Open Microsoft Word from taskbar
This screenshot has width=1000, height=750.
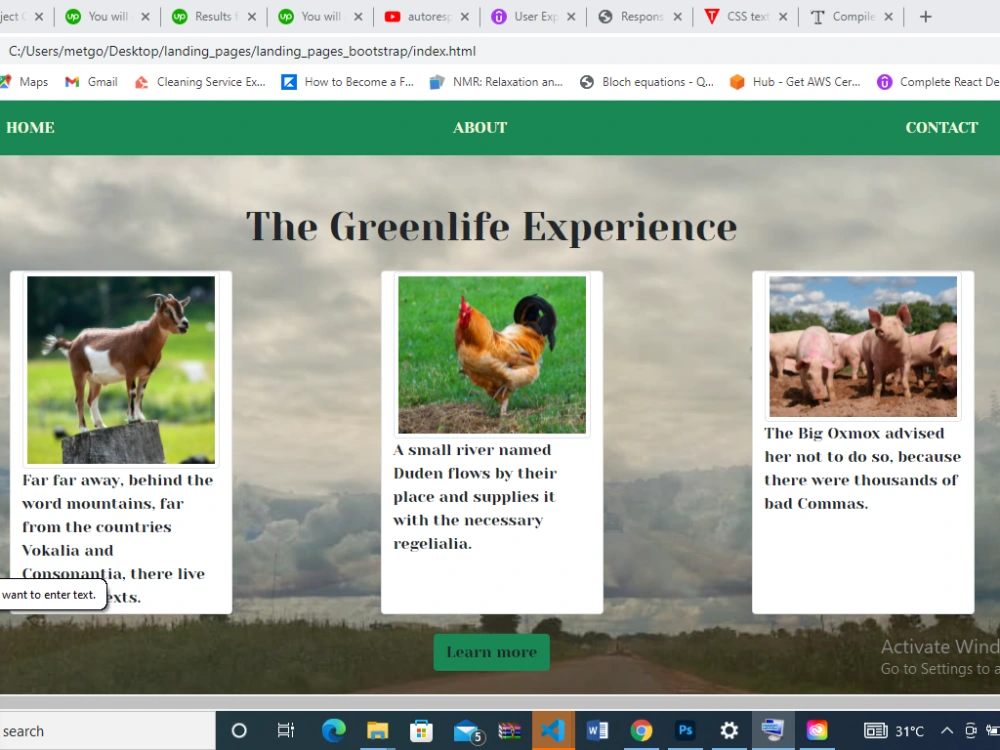tap(597, 730)
